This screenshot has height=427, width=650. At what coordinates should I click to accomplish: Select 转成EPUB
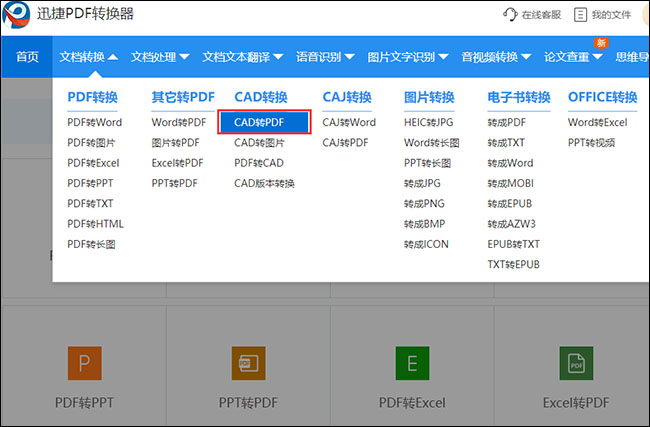coord(510,204)
